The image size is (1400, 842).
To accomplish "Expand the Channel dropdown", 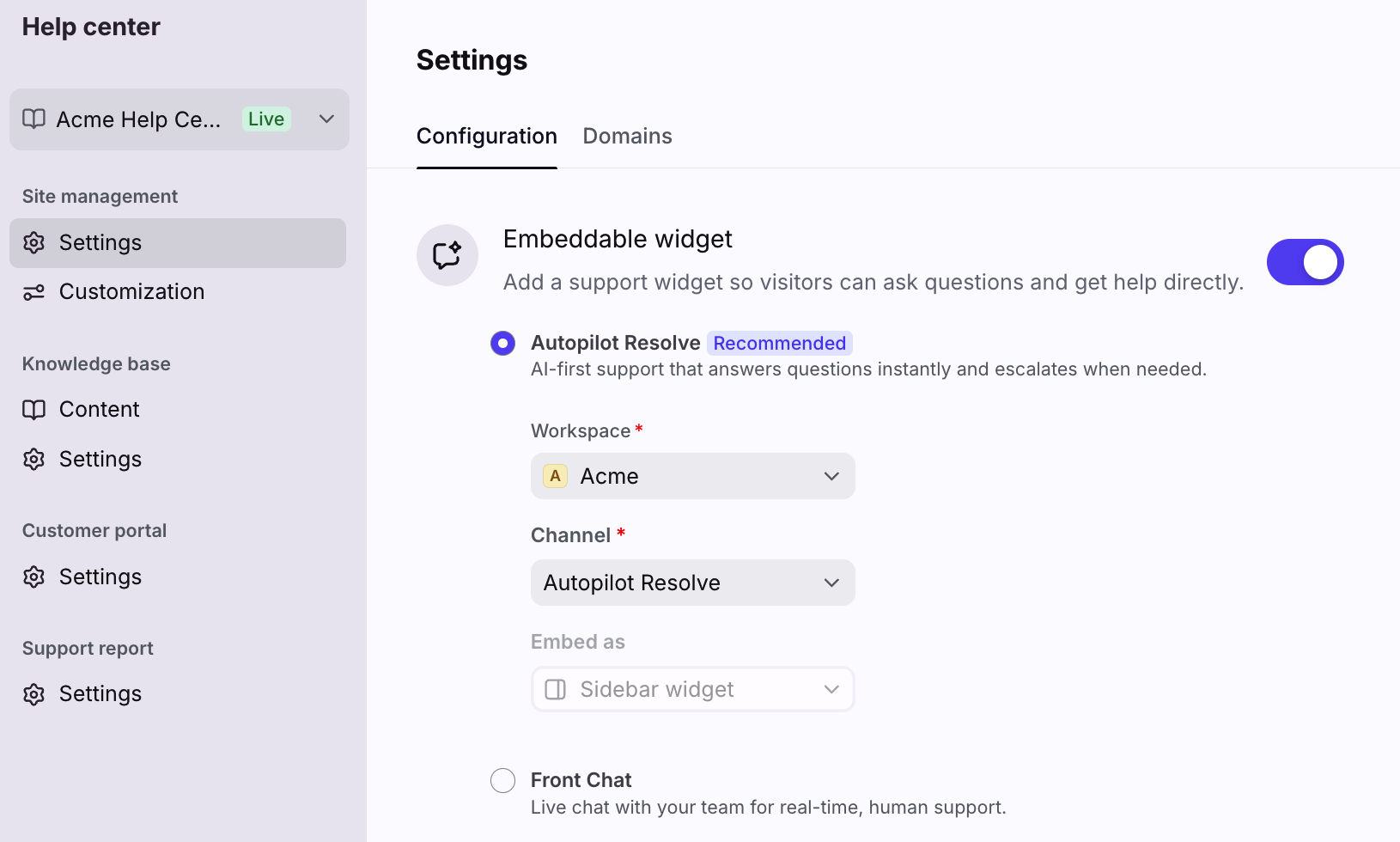I will [692, 583].
